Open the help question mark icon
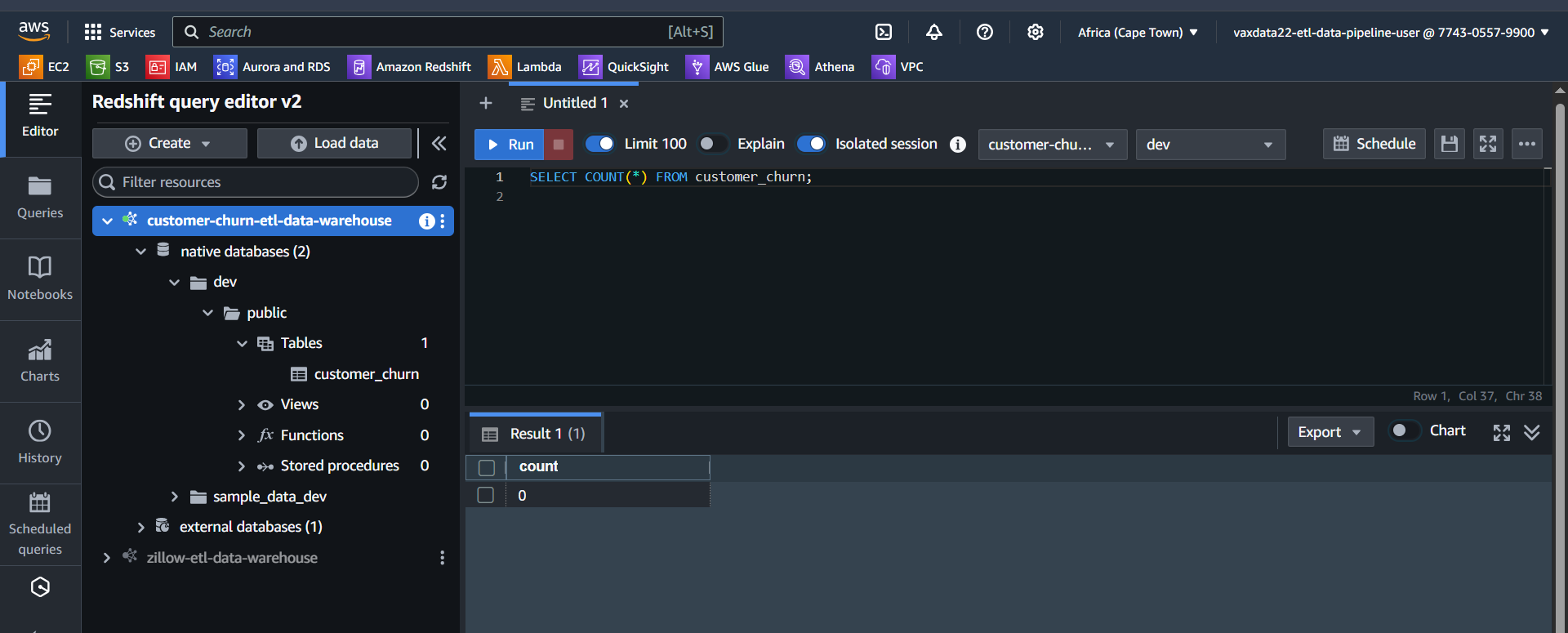 click(x=985, y=32)
